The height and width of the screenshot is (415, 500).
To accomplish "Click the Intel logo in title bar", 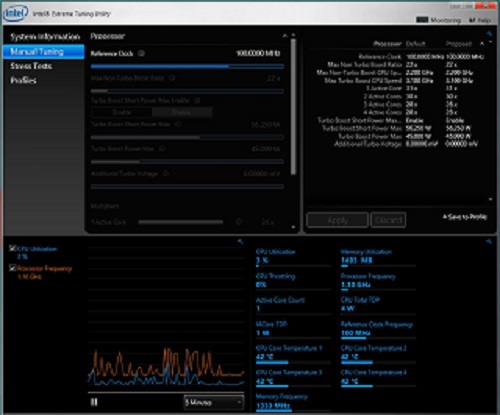I will 16,13.
